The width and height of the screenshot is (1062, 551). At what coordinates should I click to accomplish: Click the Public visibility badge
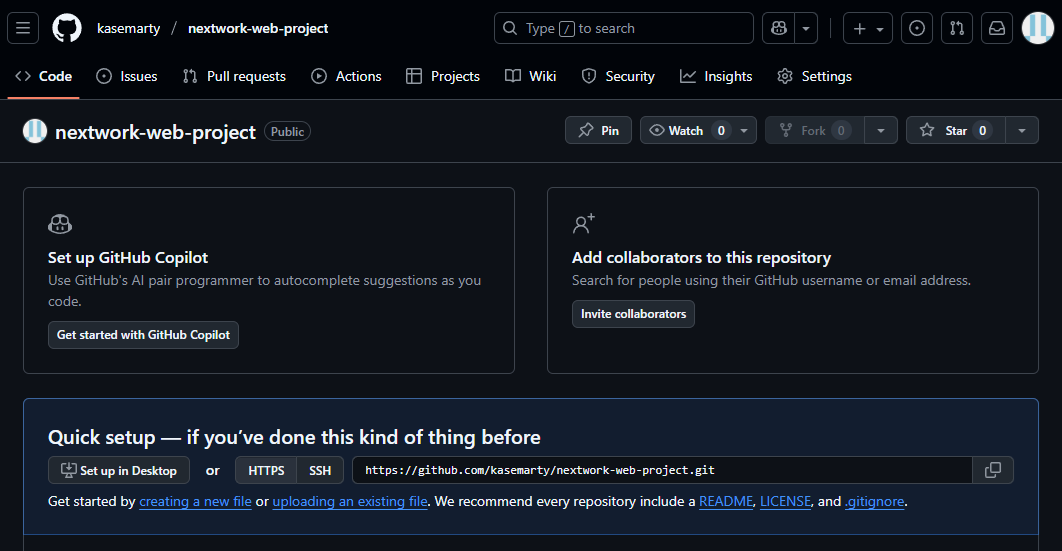[x=287, y=131]
